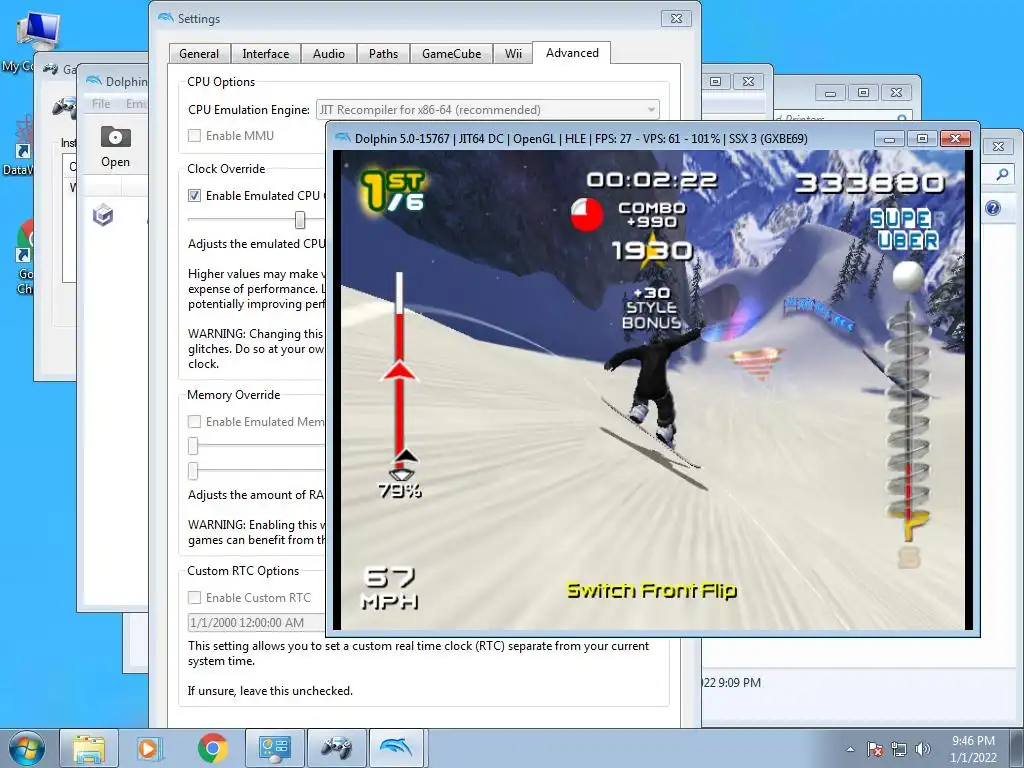Select the Advanced tab
Viewport: 1024px width, 768px height.
pyautogui.click(x=572, y=53)
